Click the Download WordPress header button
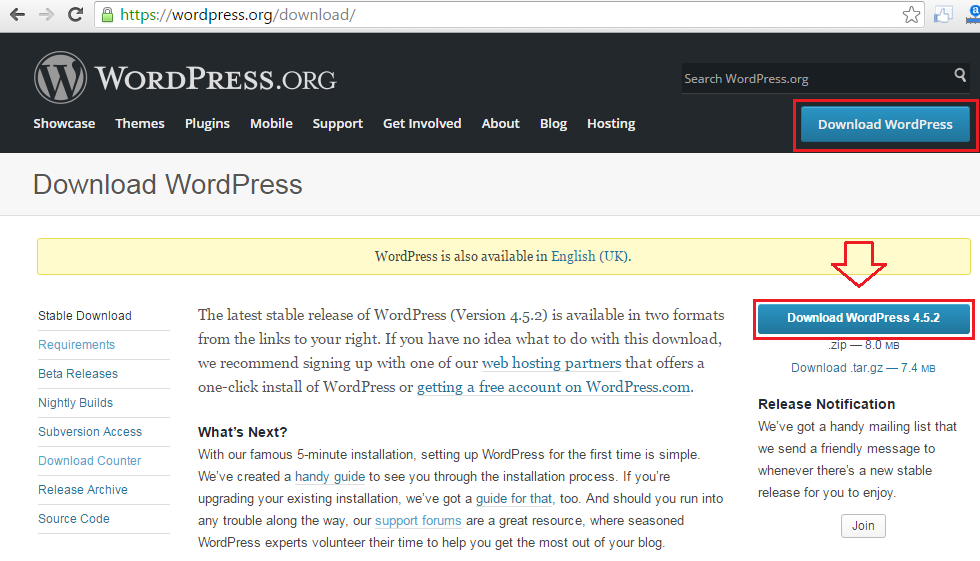The height and width of the screenshot is (561, 980). (885, 124)
